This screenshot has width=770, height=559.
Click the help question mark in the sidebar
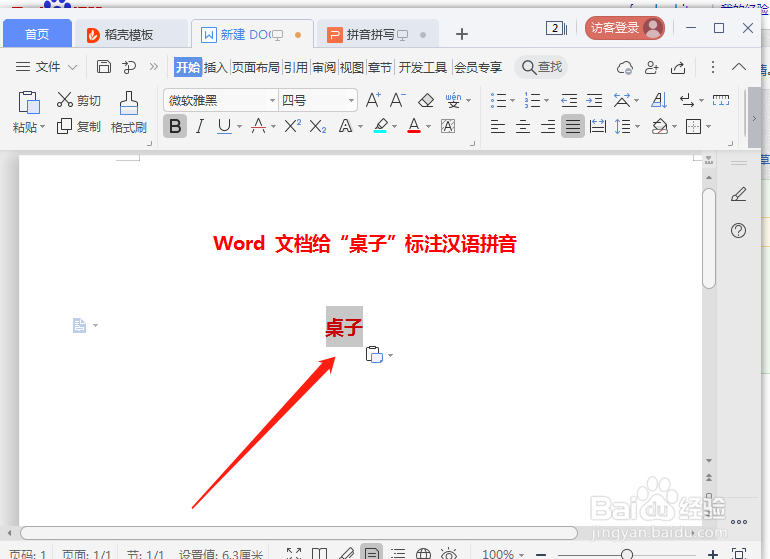(x=738, y=230)
